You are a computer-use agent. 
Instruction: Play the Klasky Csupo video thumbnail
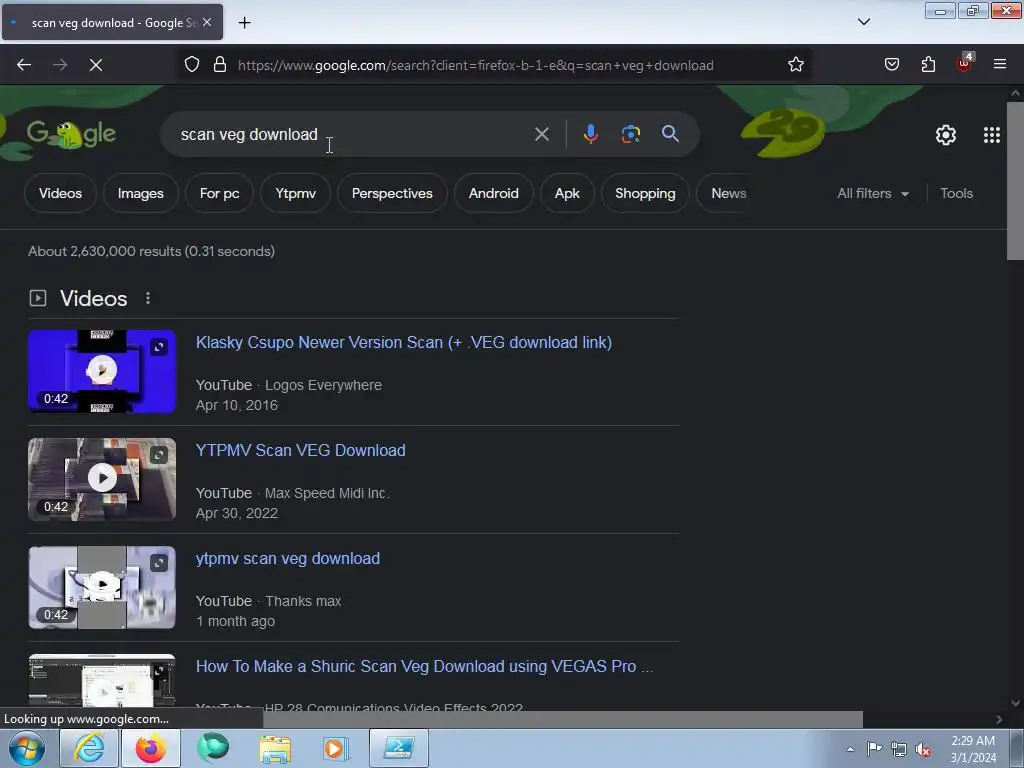tap(102, 371)
